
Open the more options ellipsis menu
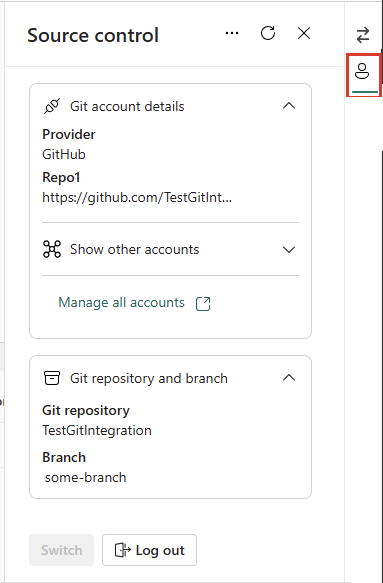[x=232, y=33]
